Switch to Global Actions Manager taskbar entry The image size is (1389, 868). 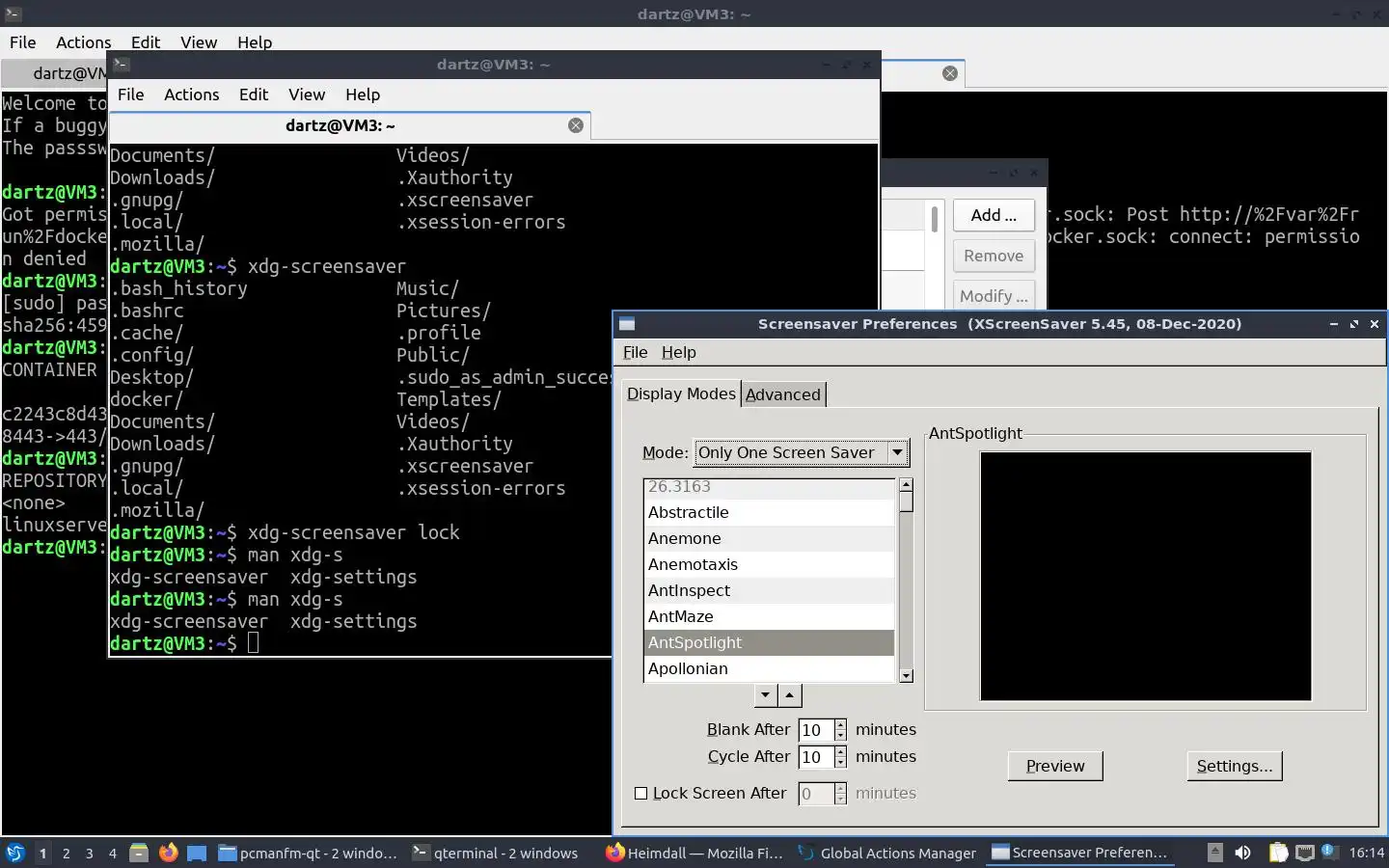tap(887, 853)
